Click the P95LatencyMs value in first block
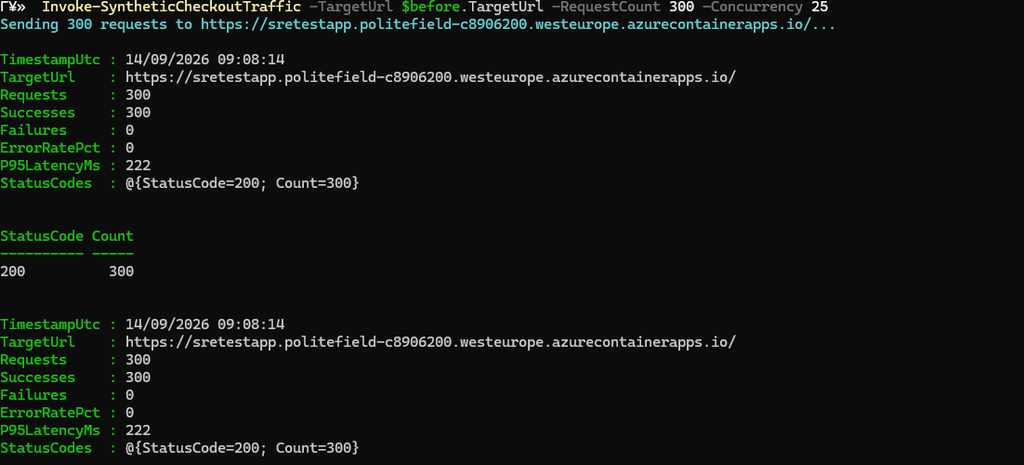Image resolution: width=1024 pixels, height=465 pixels. 138,165
